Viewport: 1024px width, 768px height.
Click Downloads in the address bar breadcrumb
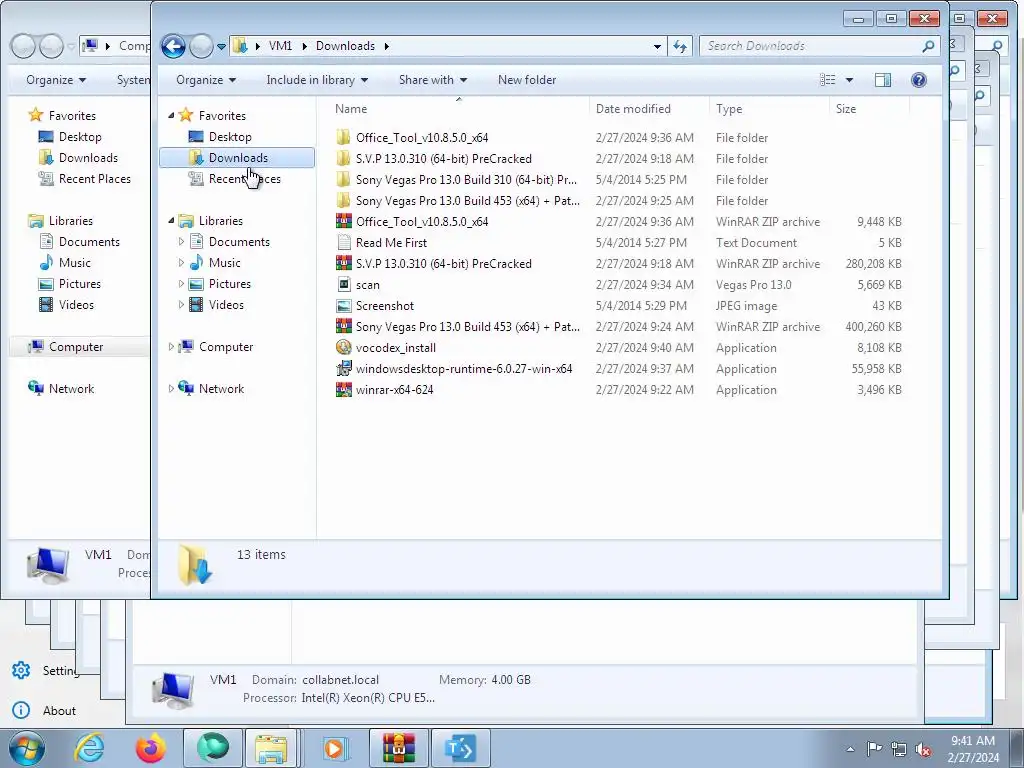coord(345,46)
